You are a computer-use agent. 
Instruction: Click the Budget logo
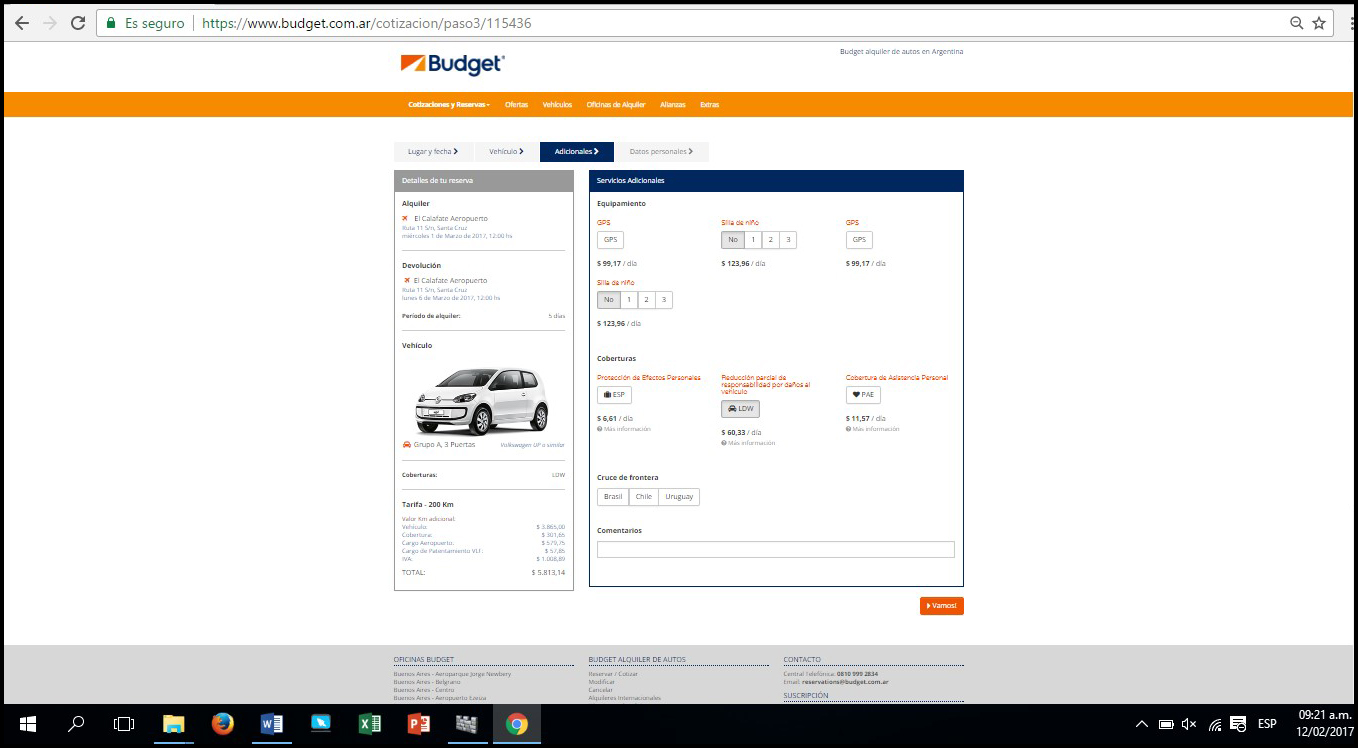point(452,65)
